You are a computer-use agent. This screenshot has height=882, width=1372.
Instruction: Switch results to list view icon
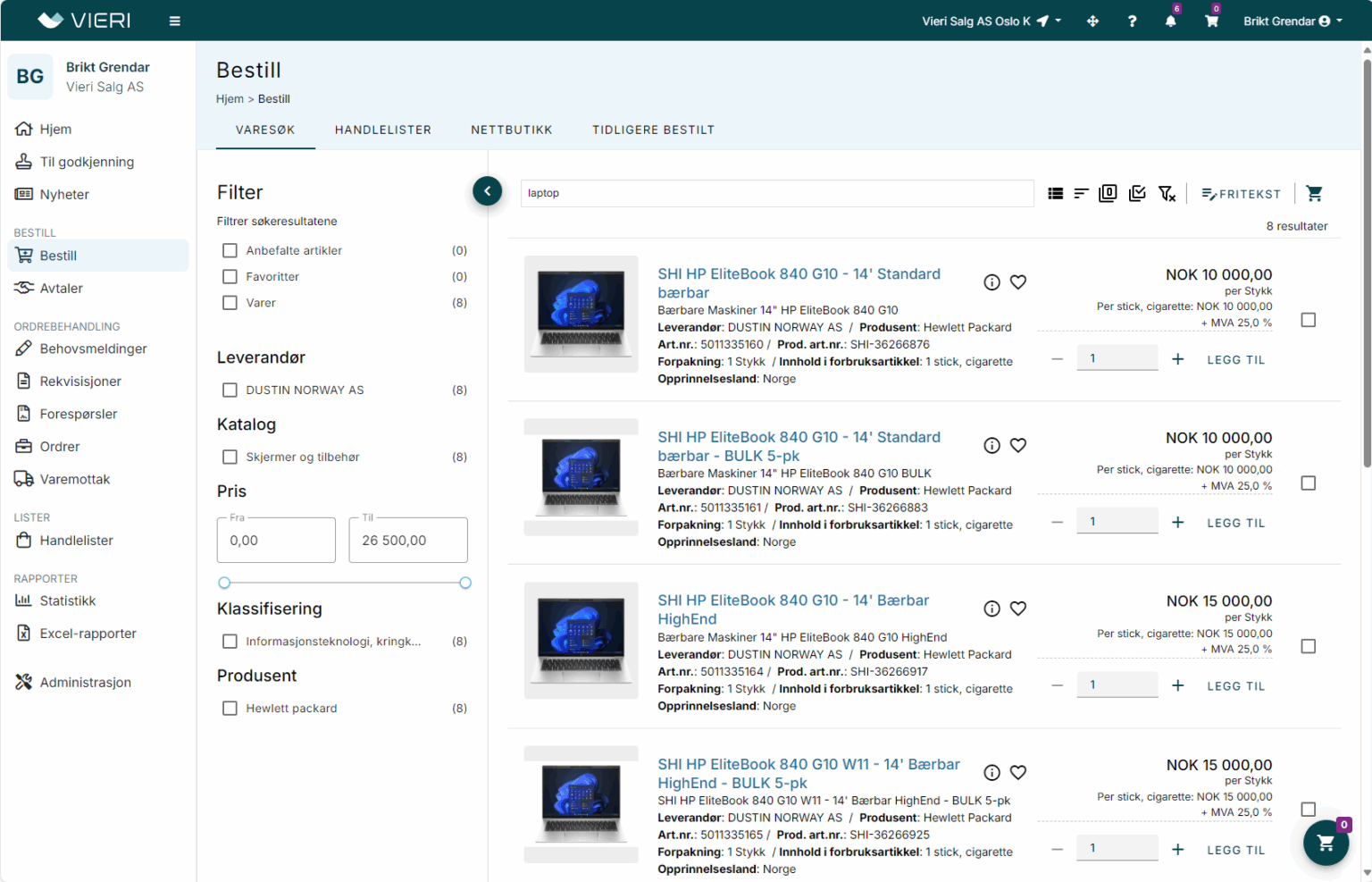pos(1055,193)
